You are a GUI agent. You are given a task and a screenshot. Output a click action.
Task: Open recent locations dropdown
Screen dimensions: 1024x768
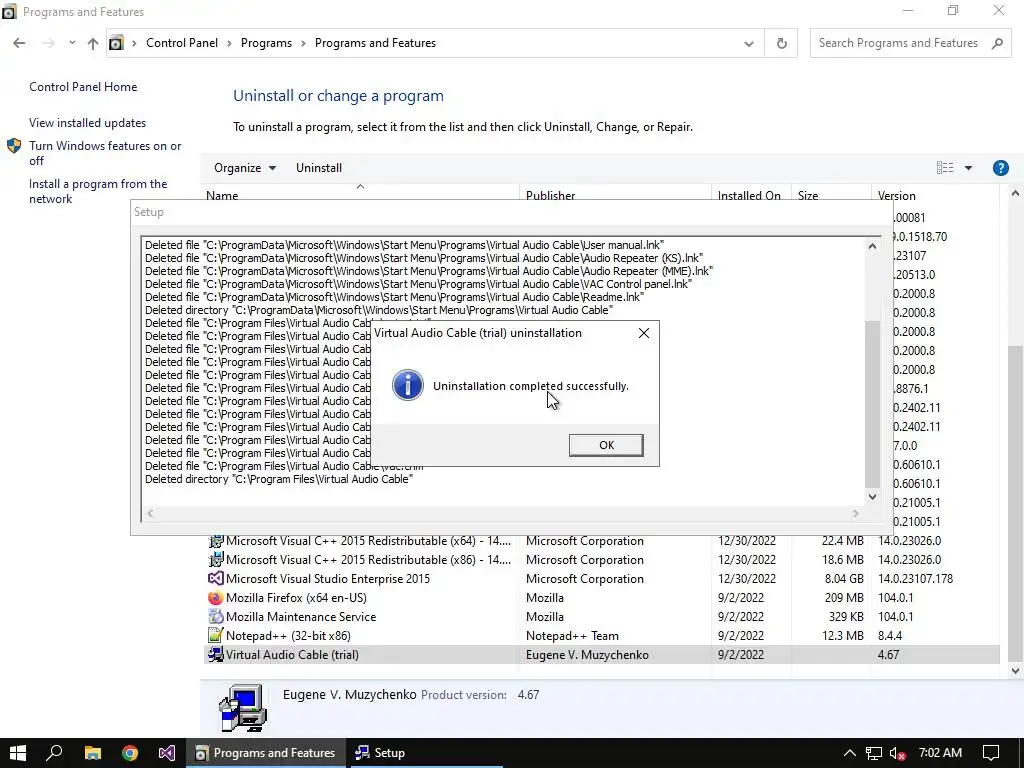72,43
